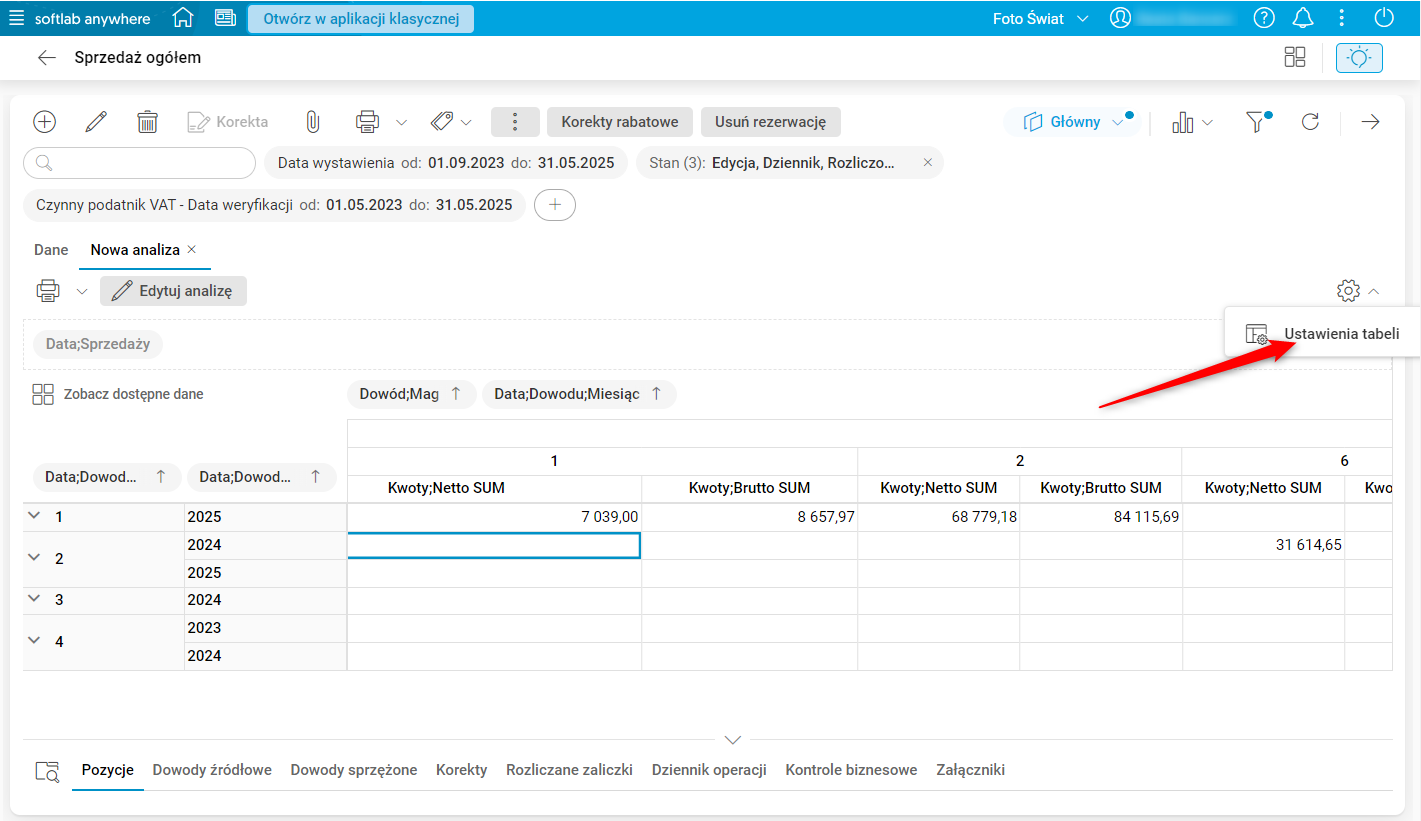Open the Dowody źródłowe tab
1421x821 pixels.
[212, 770]
